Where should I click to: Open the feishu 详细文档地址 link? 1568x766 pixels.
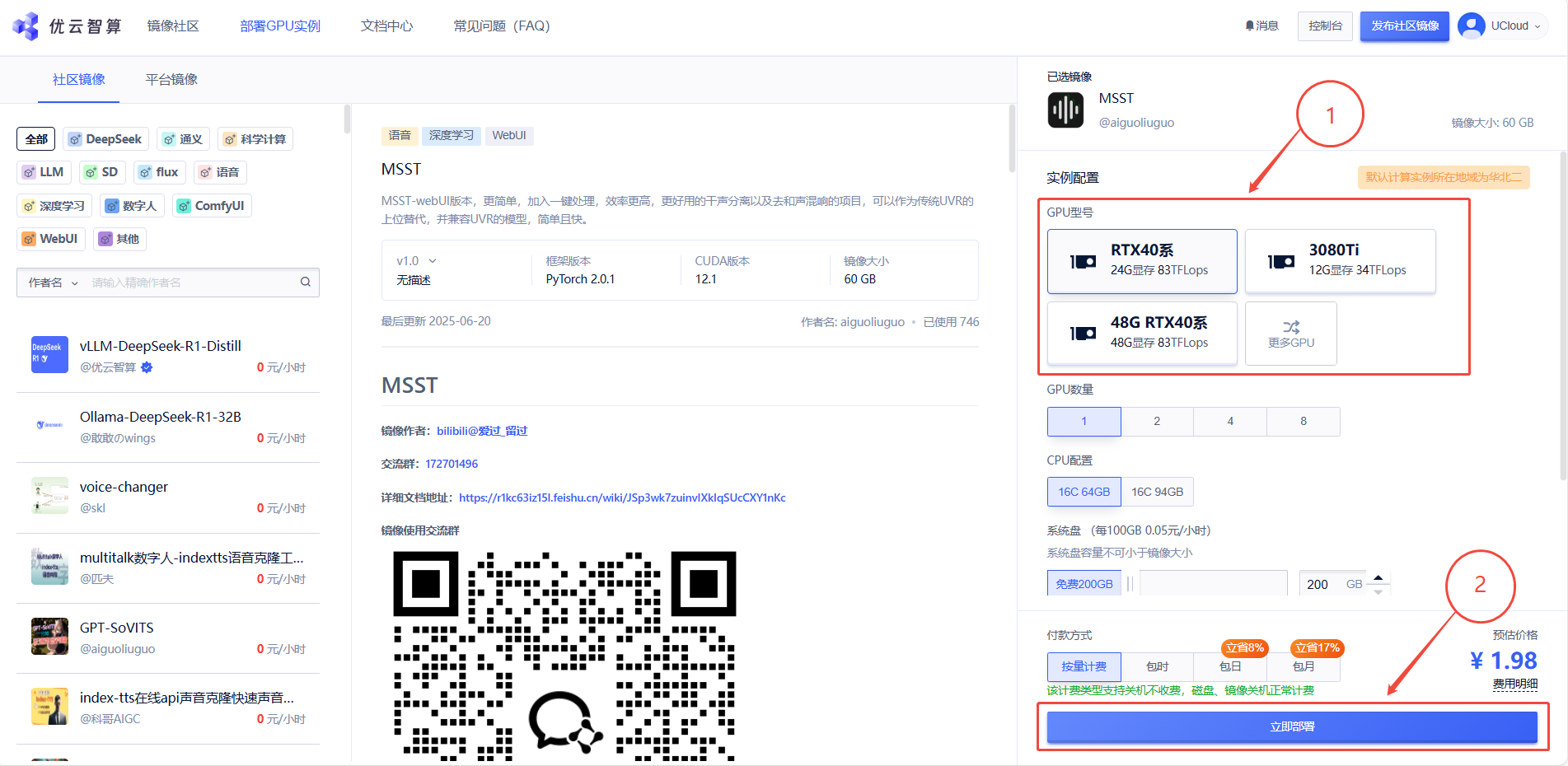pyautogui.click(x=622, y=497)
